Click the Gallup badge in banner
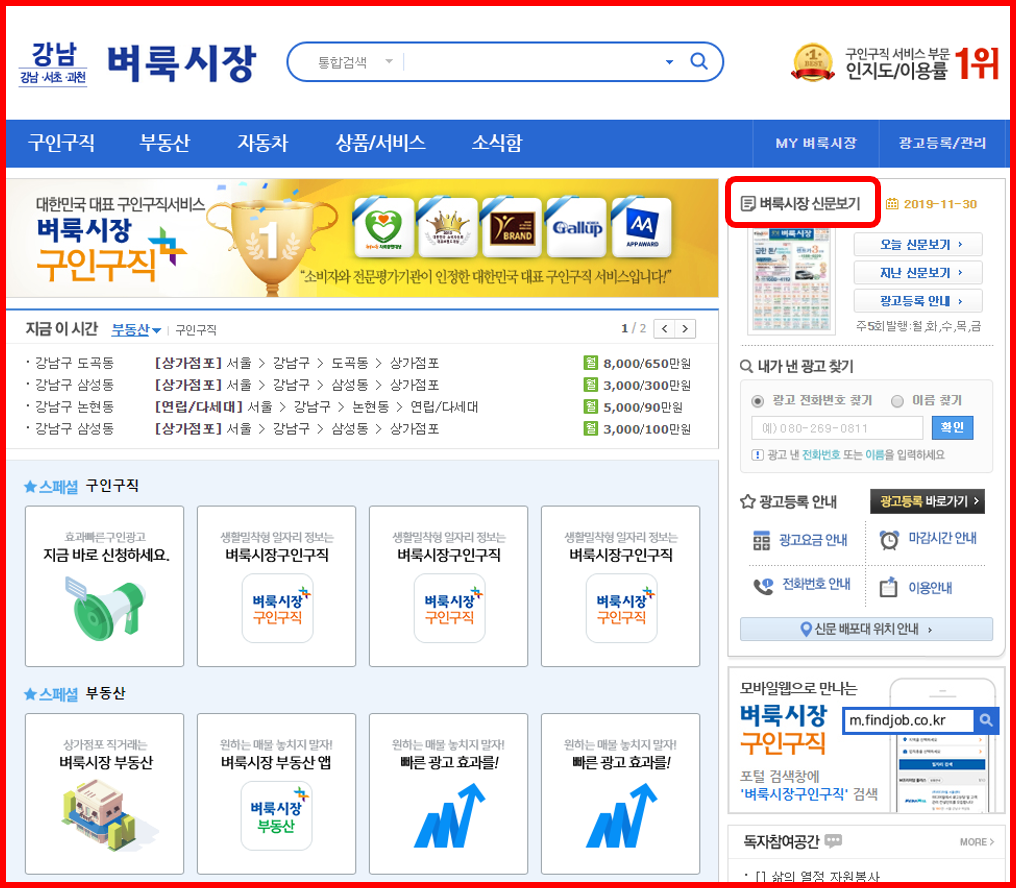This screenshot has width=1016, height=888. click(577, 228)
